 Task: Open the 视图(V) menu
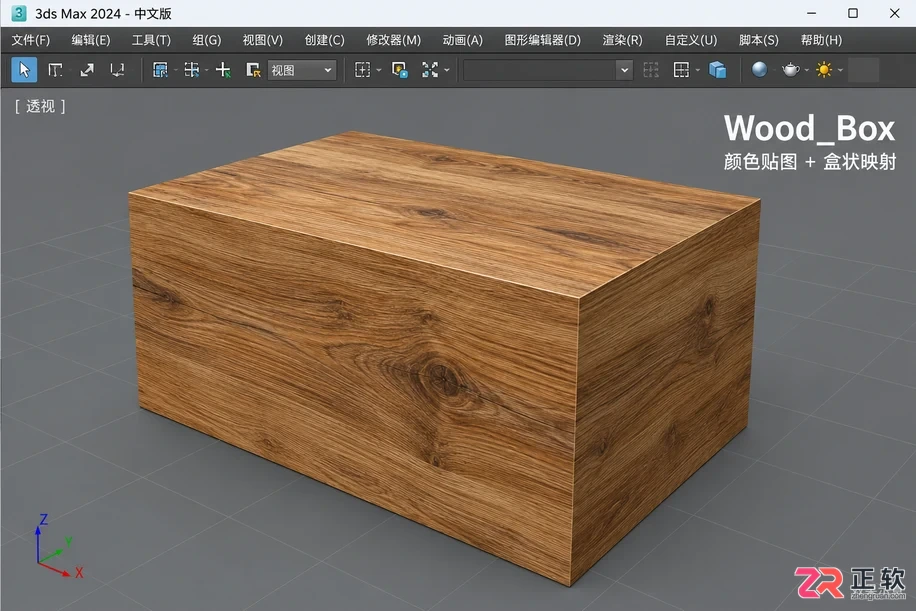click(x=263, y=40)
